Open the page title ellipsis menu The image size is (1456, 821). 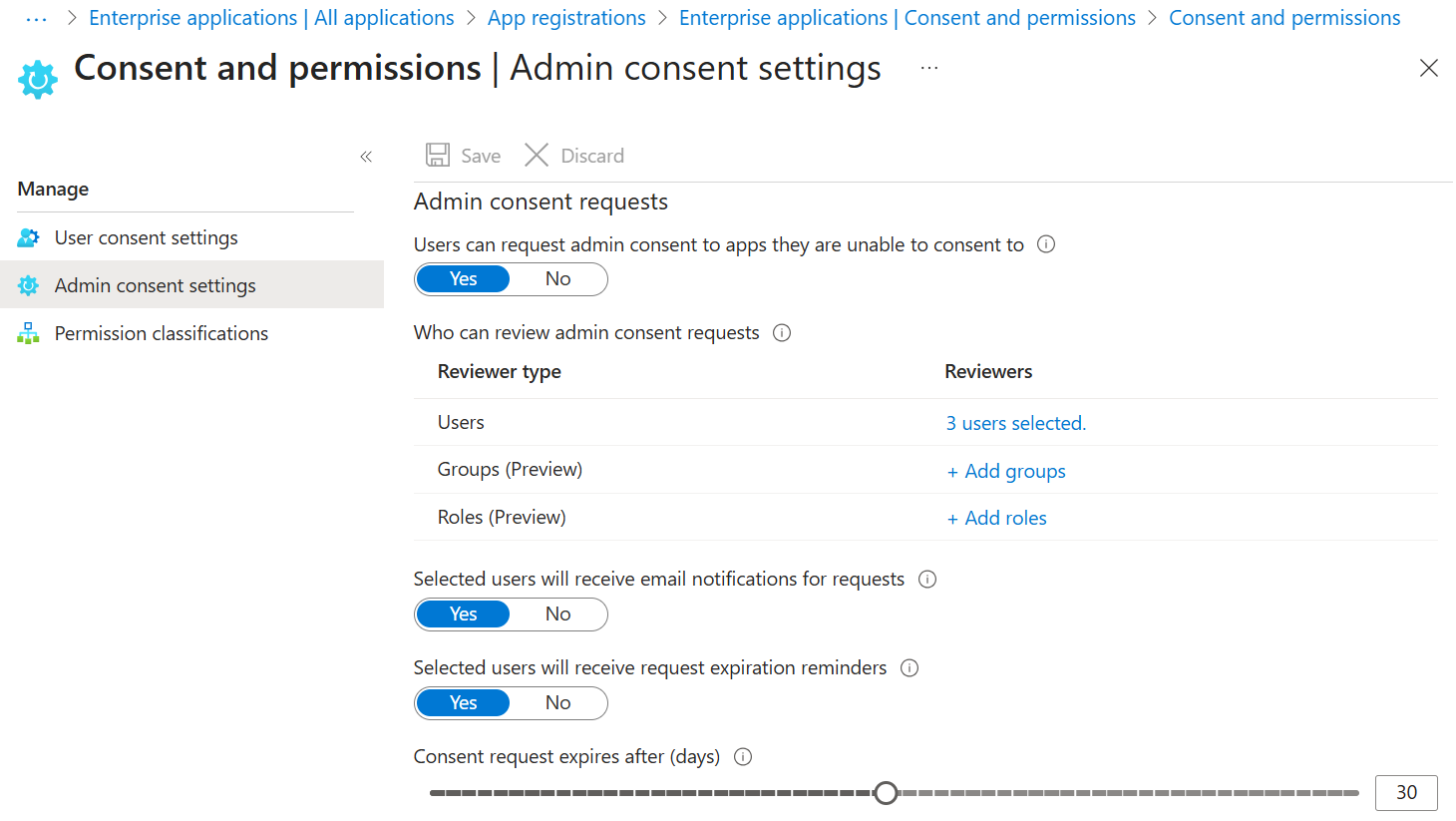928,68
